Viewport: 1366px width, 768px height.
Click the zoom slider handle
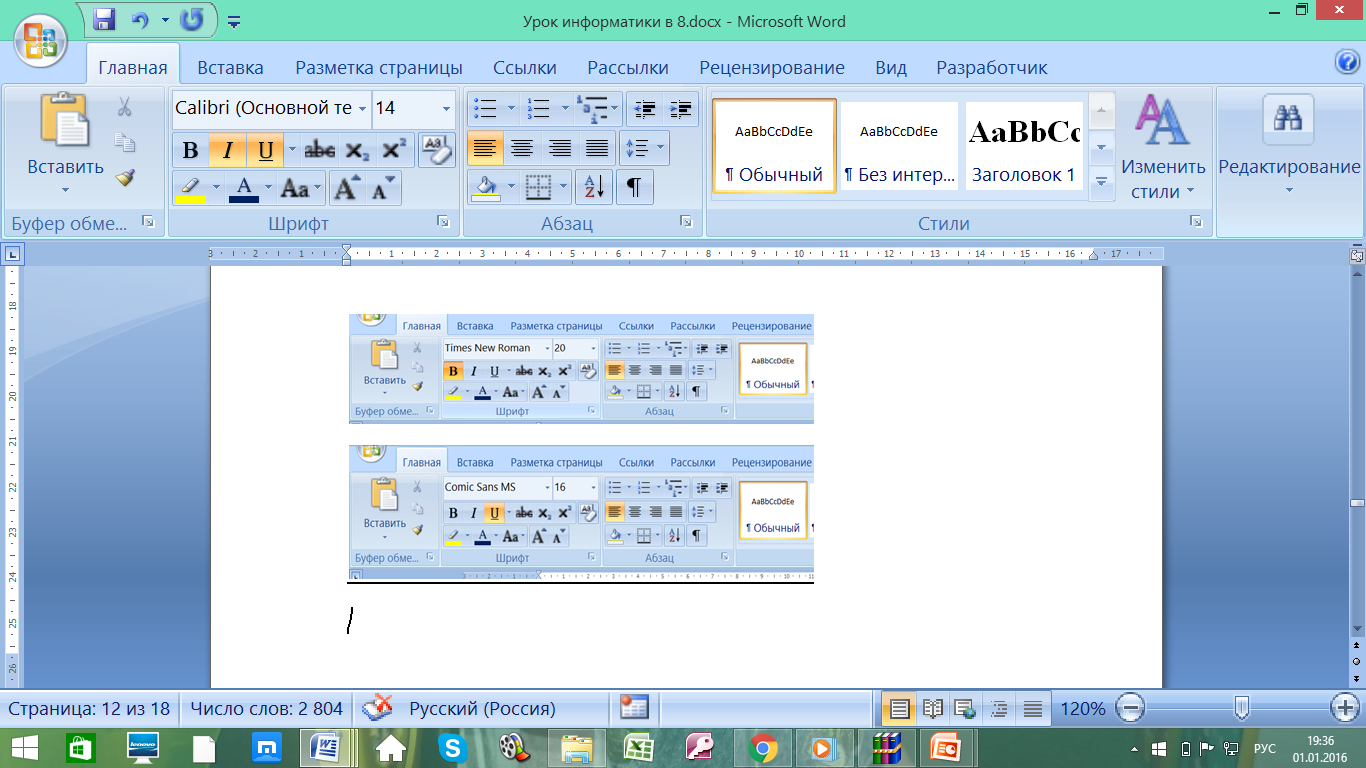pos(1241,708)
